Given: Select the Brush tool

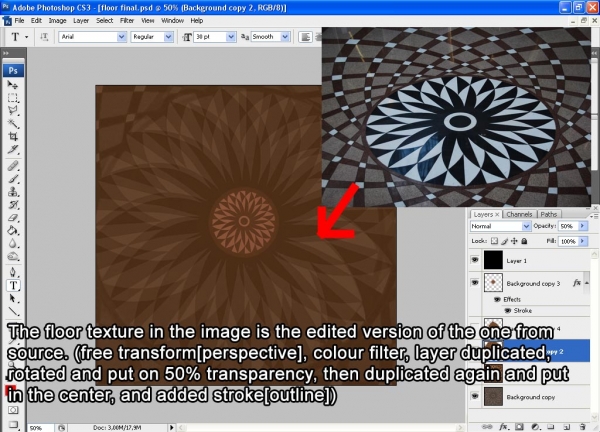Looking at the screenshot, I should click(x=13, y=179).
